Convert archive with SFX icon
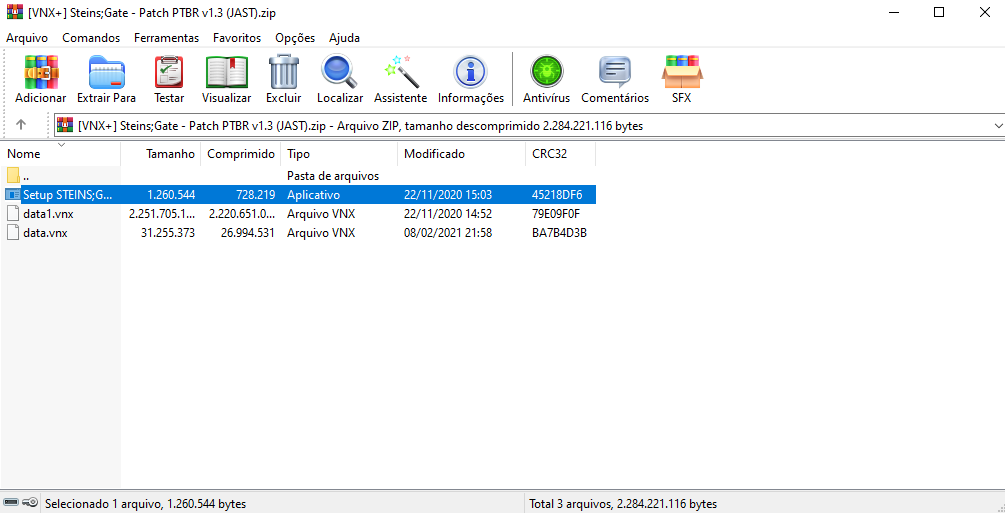The width and height of the screenshot is (1005, 513). 682,72
